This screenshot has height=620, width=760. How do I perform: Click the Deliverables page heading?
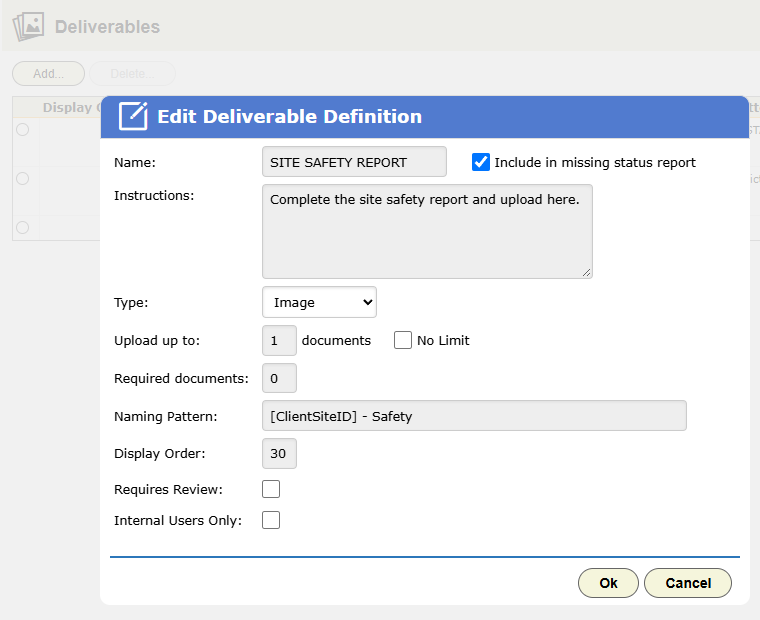pos(107,27)
